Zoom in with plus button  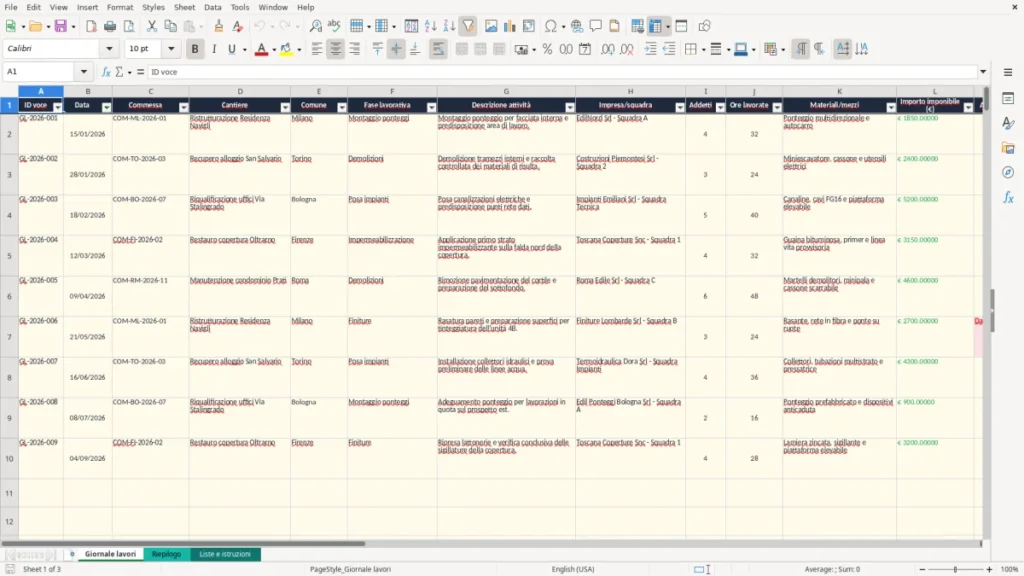[x=989, y=569]
